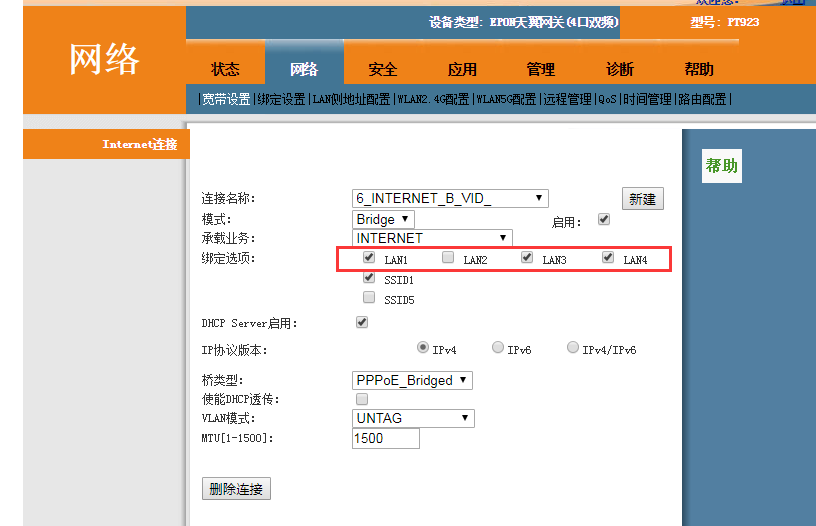Image resolution: width=816 pixels, height=526 pixels.
Task: Expand the VLAN模式 UNTAG dropdown
Action: [x=413, y=418]
